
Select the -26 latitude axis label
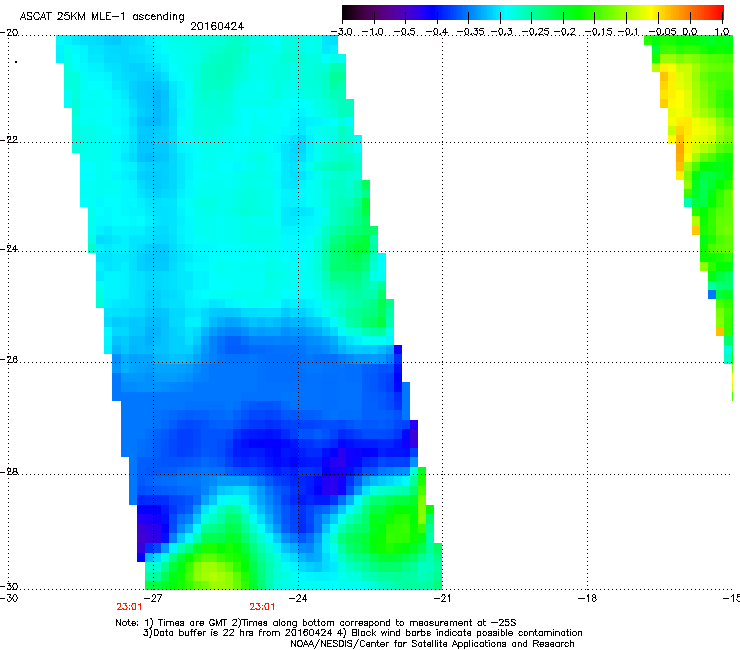(x=9, y=360)
